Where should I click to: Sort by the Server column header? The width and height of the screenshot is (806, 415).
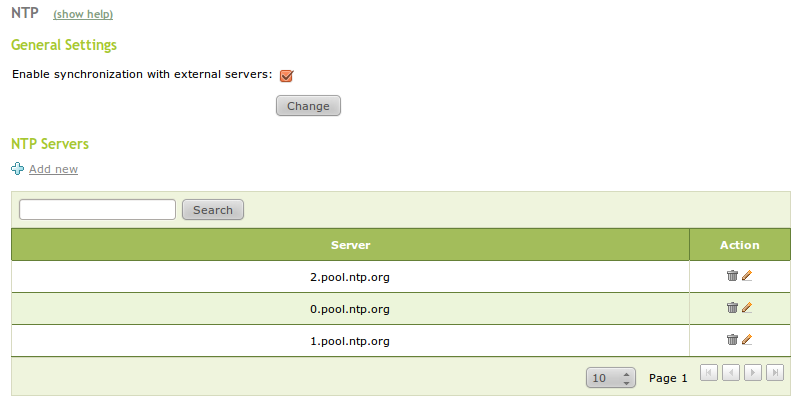point(350,245)
